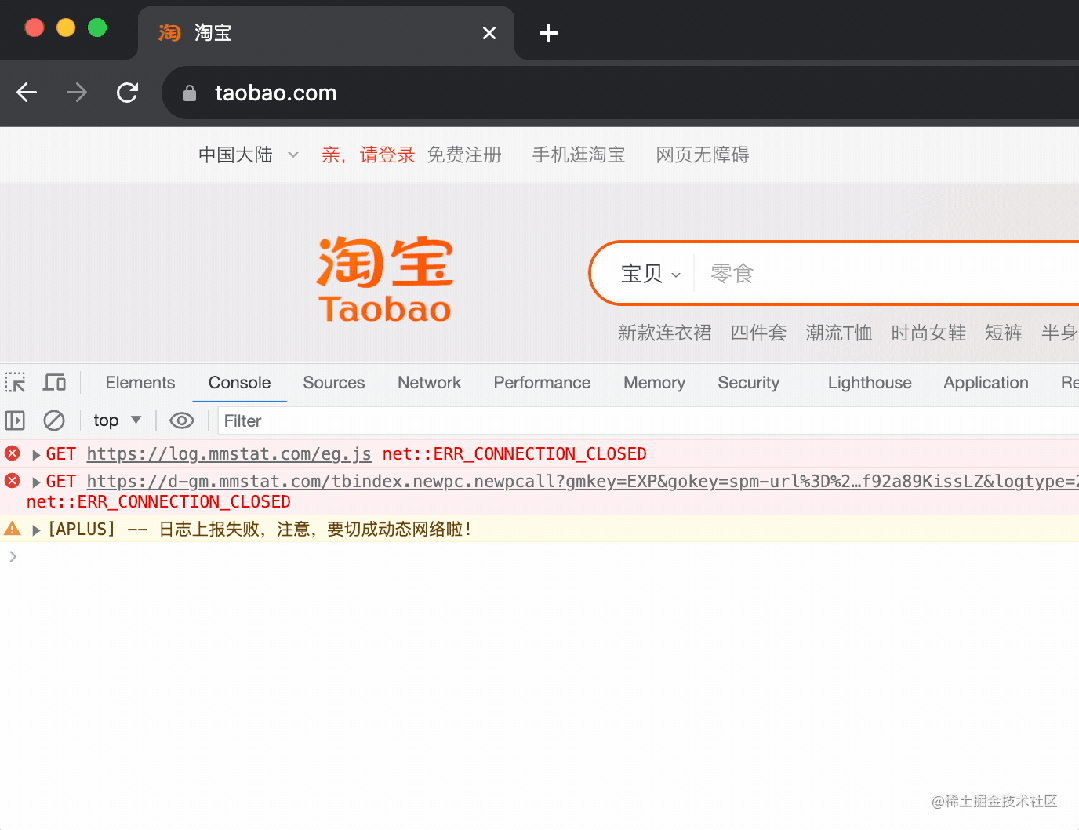This screenshot has height=830, width=1079.
Task: Expand the d-gm.mmstat.com GET error
Action: pyautogui.click(x=36, y=482)
